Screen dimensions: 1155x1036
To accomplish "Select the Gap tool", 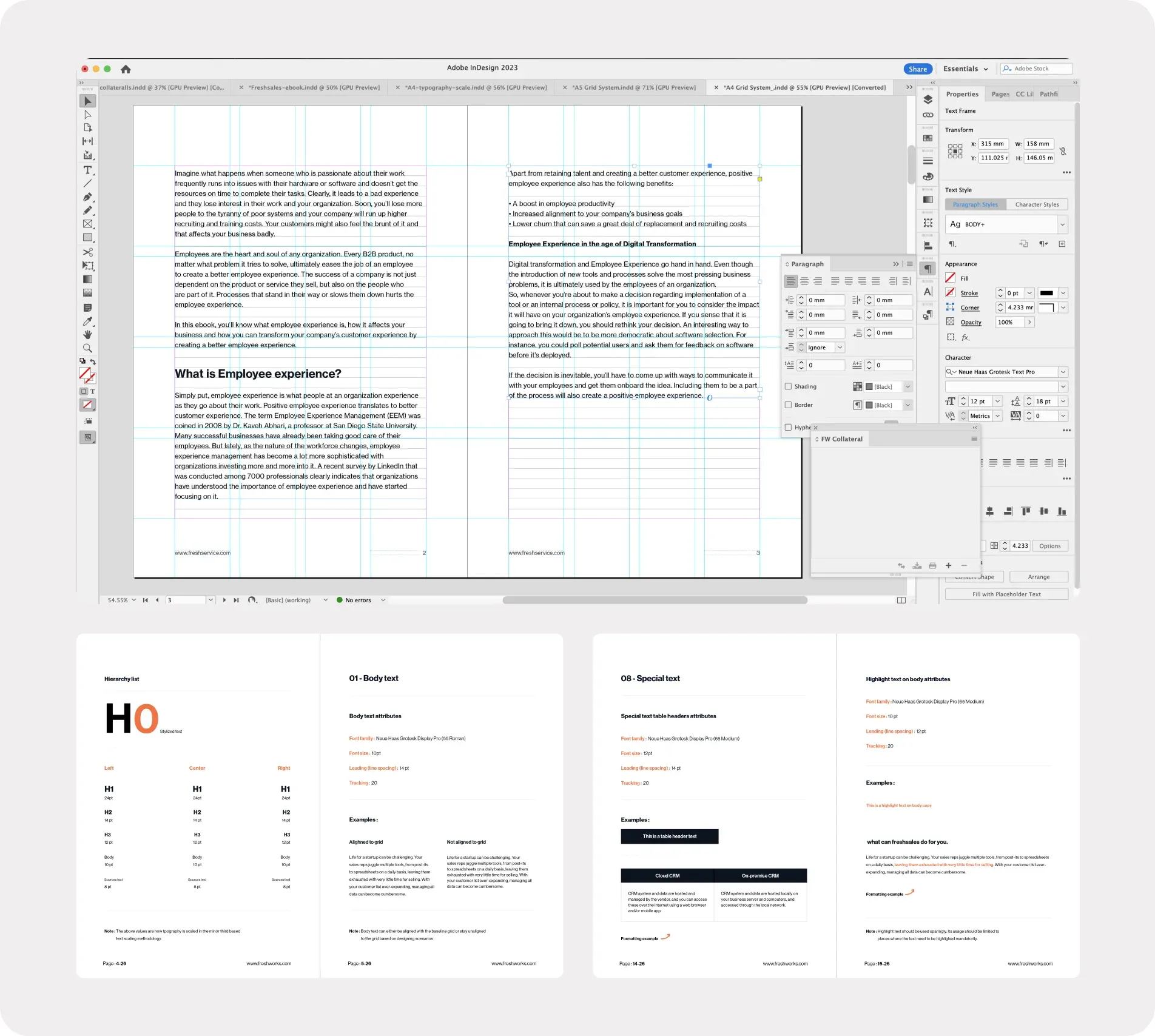I will pos(87,141).
